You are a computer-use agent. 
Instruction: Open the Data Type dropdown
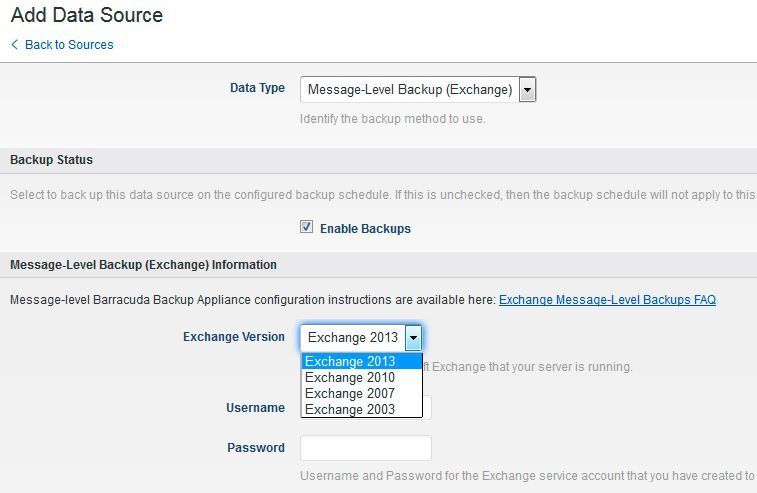point(418,89)
